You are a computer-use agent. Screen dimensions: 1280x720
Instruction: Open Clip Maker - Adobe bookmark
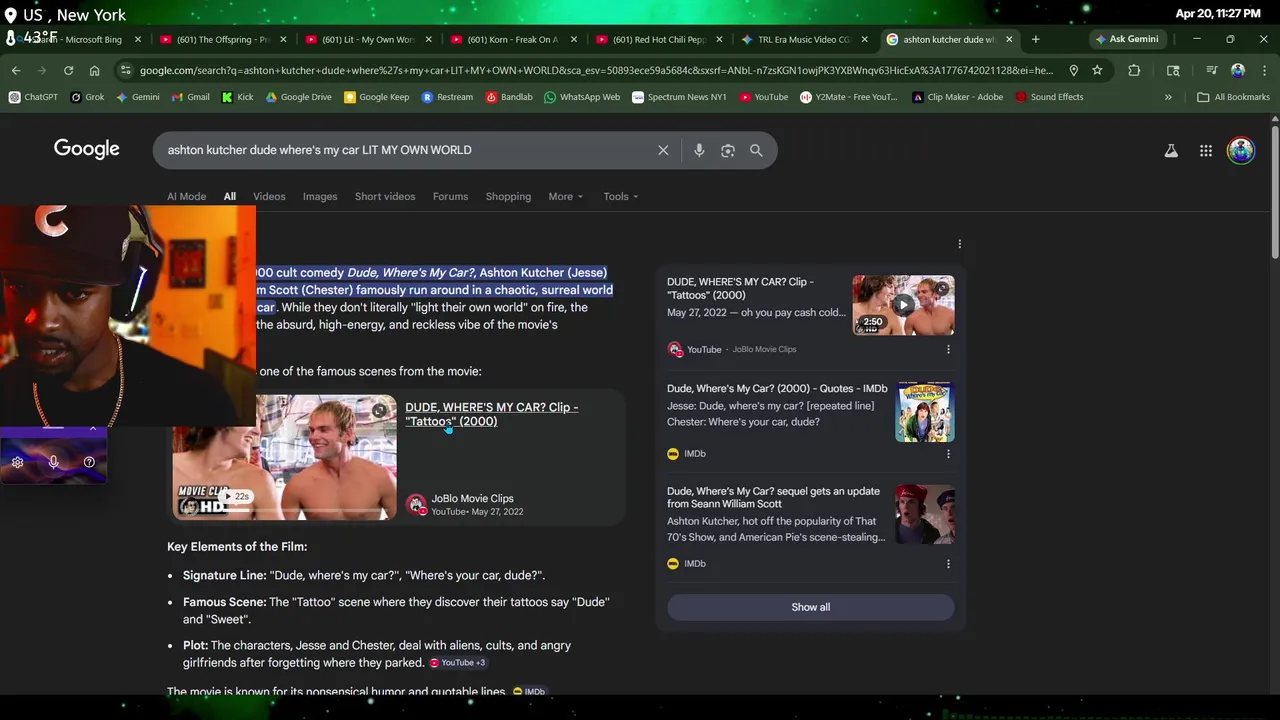pos(957,97)
